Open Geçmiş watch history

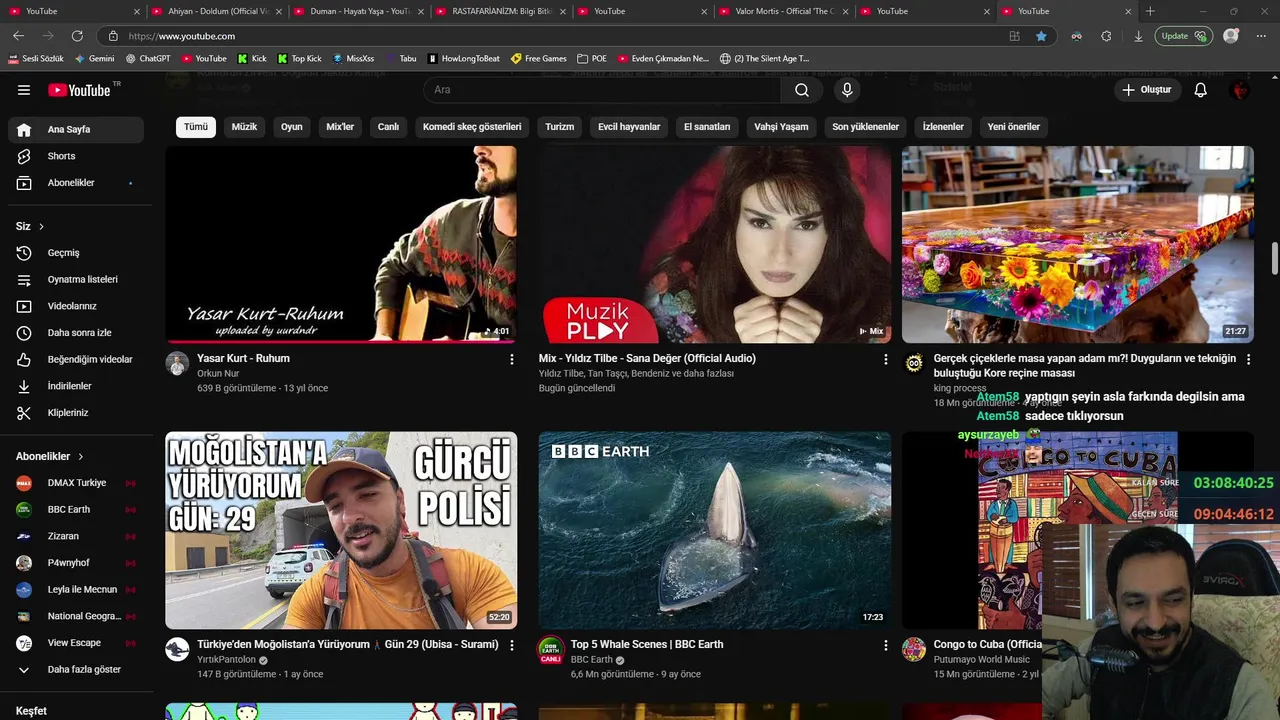[76, 253]
